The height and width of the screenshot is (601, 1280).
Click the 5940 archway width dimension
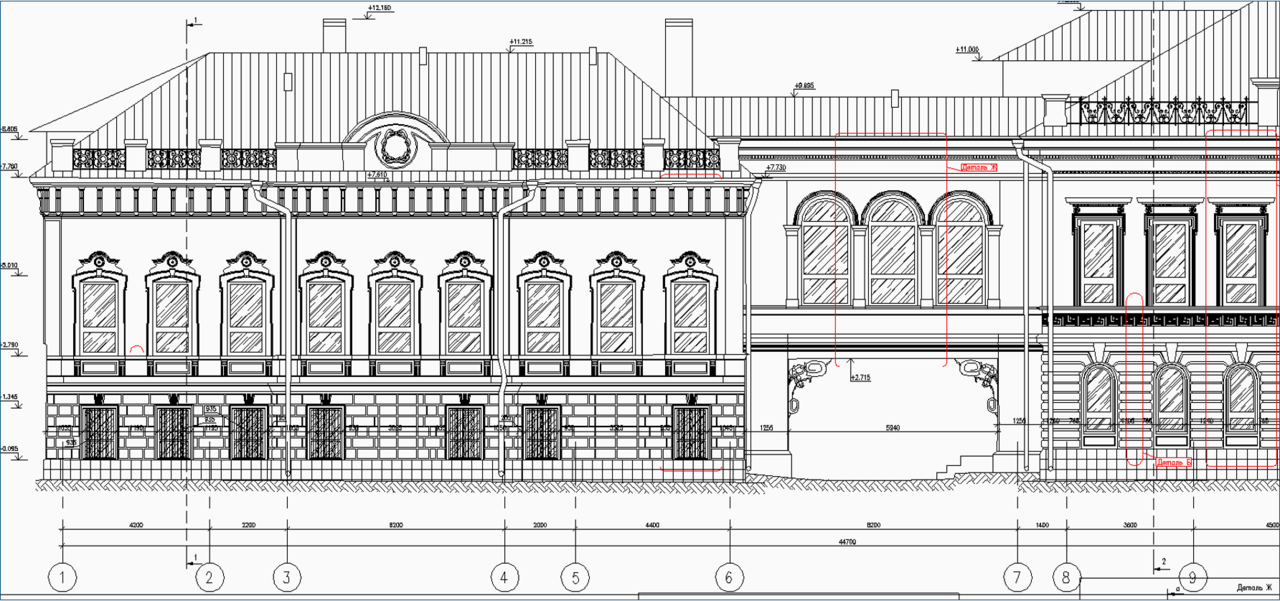pyautogui.click(x=894, y=427)
